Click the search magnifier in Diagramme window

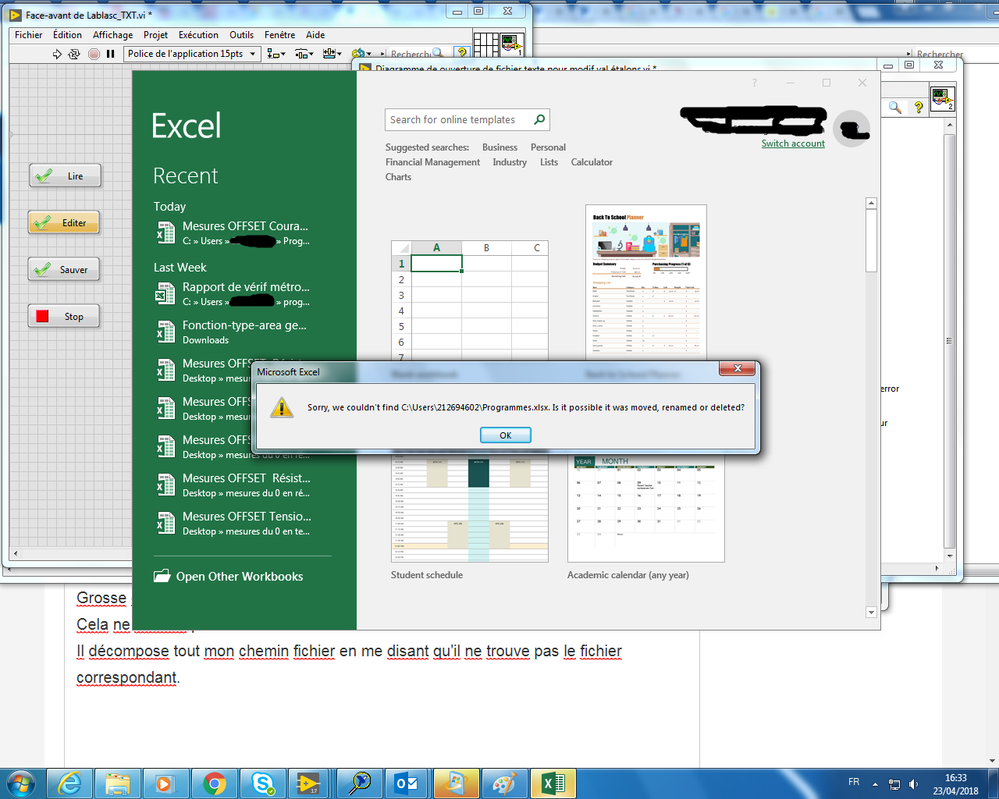[895, 107]
